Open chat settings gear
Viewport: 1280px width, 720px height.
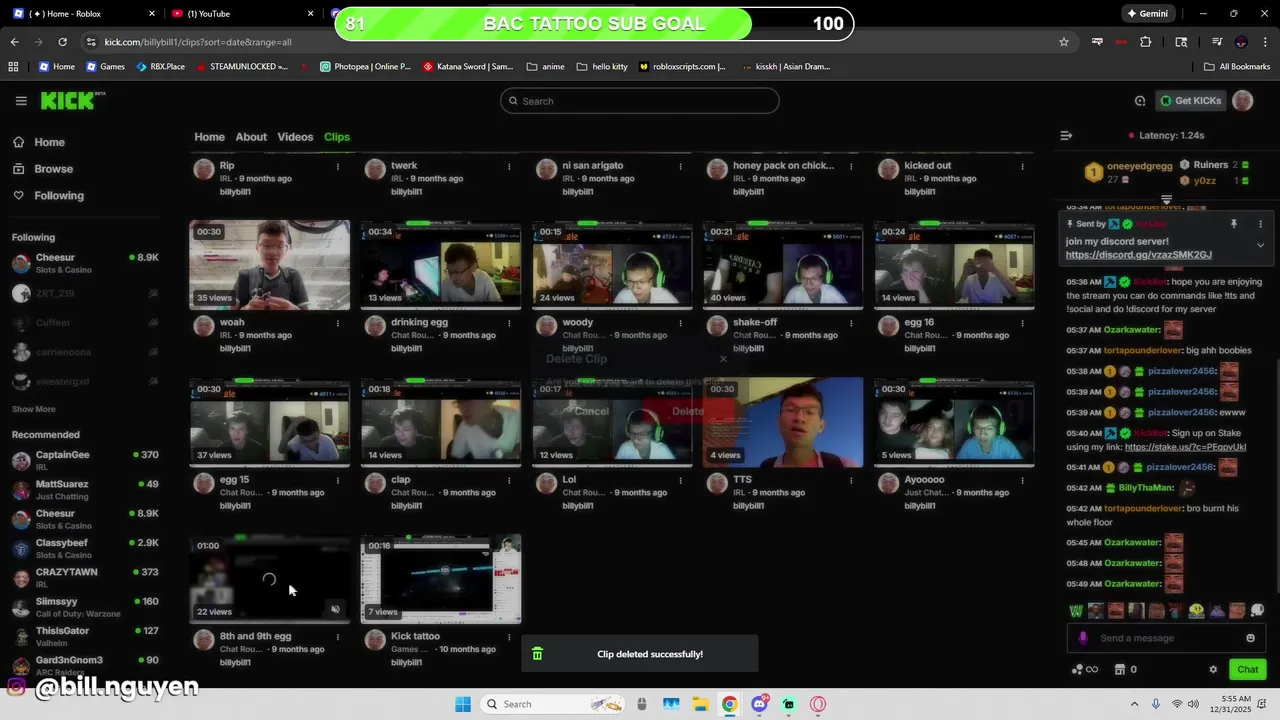pos(1213,670)
